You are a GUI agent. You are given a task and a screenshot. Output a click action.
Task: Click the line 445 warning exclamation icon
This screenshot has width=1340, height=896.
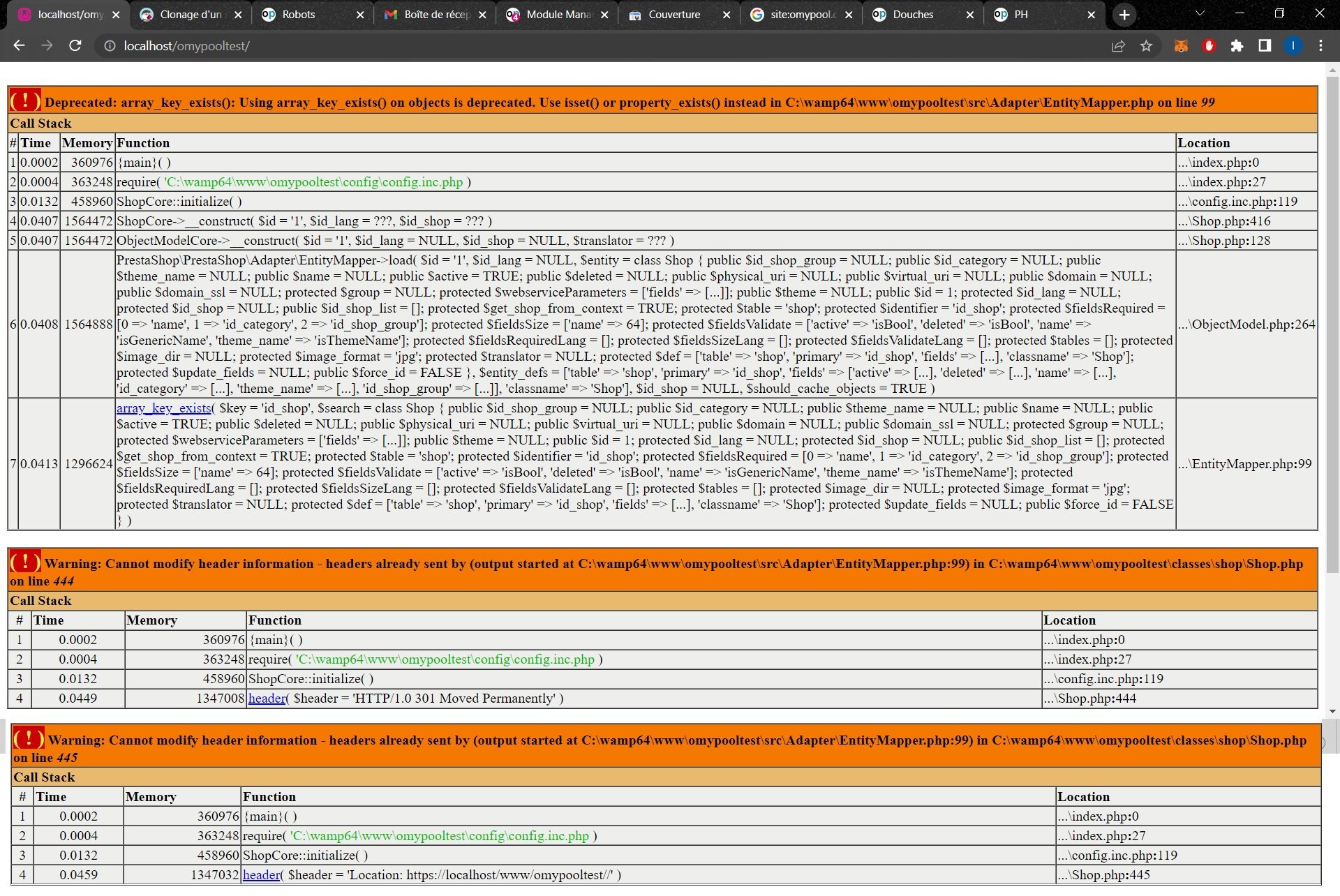tap(29, 738)
